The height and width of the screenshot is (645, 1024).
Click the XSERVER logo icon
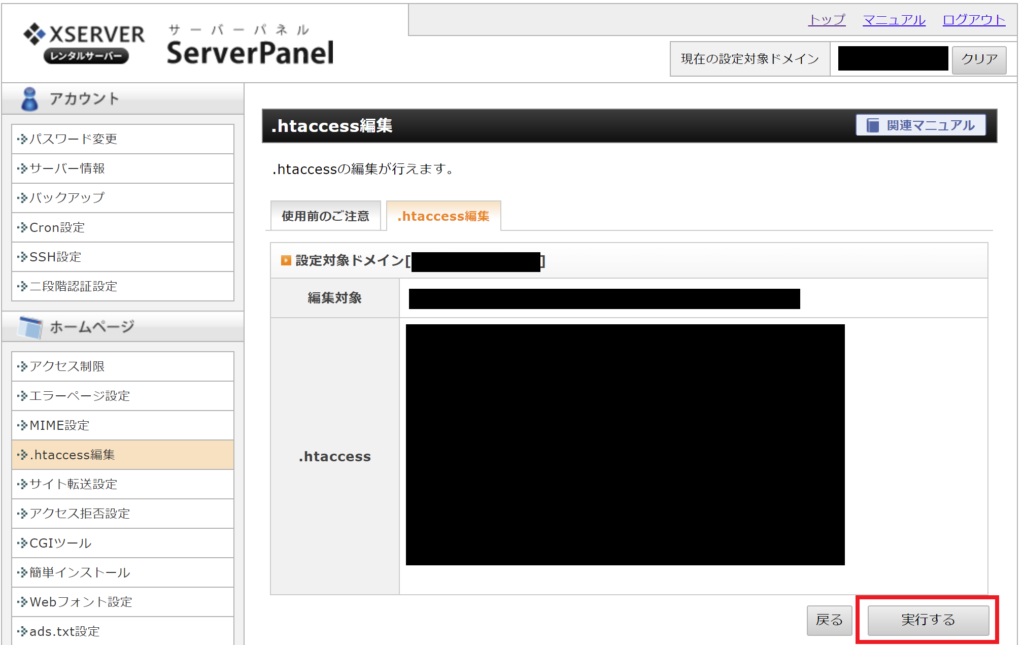coord(34,33)
